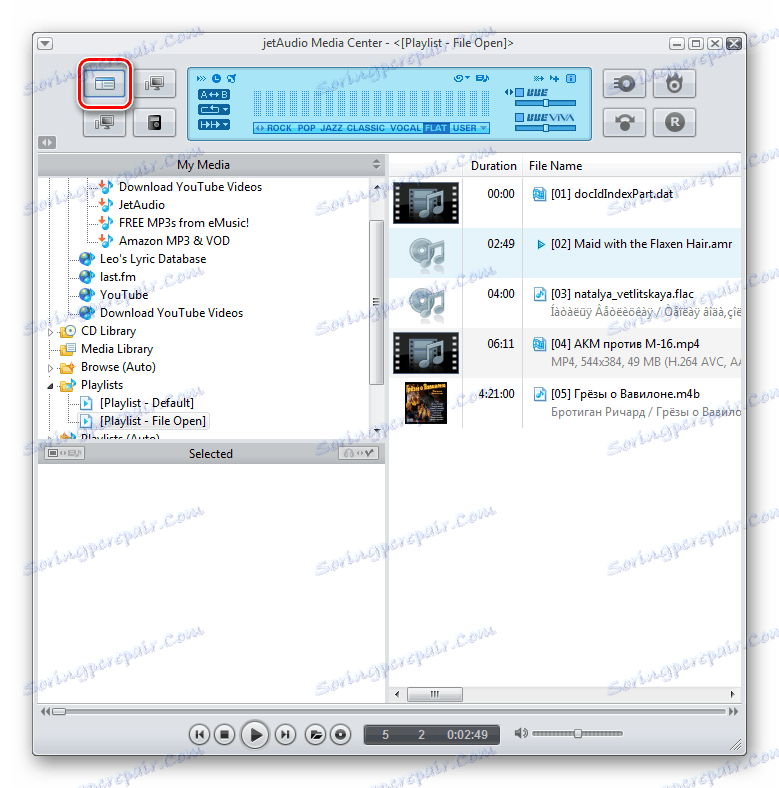Click the small panel toggle arrows below the view buttons
This screenshot has height=788, width=779.
pos(47,143)
